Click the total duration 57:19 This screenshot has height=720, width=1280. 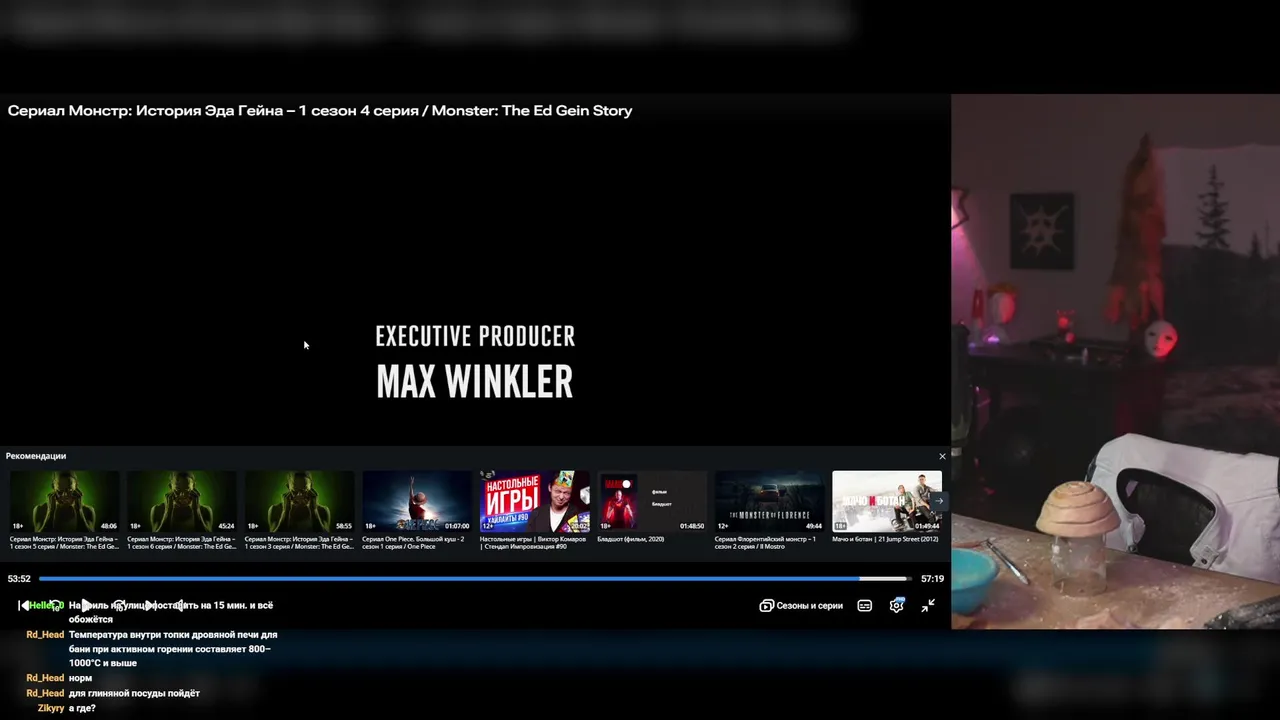pyautogui.click(x=932, y=579)
